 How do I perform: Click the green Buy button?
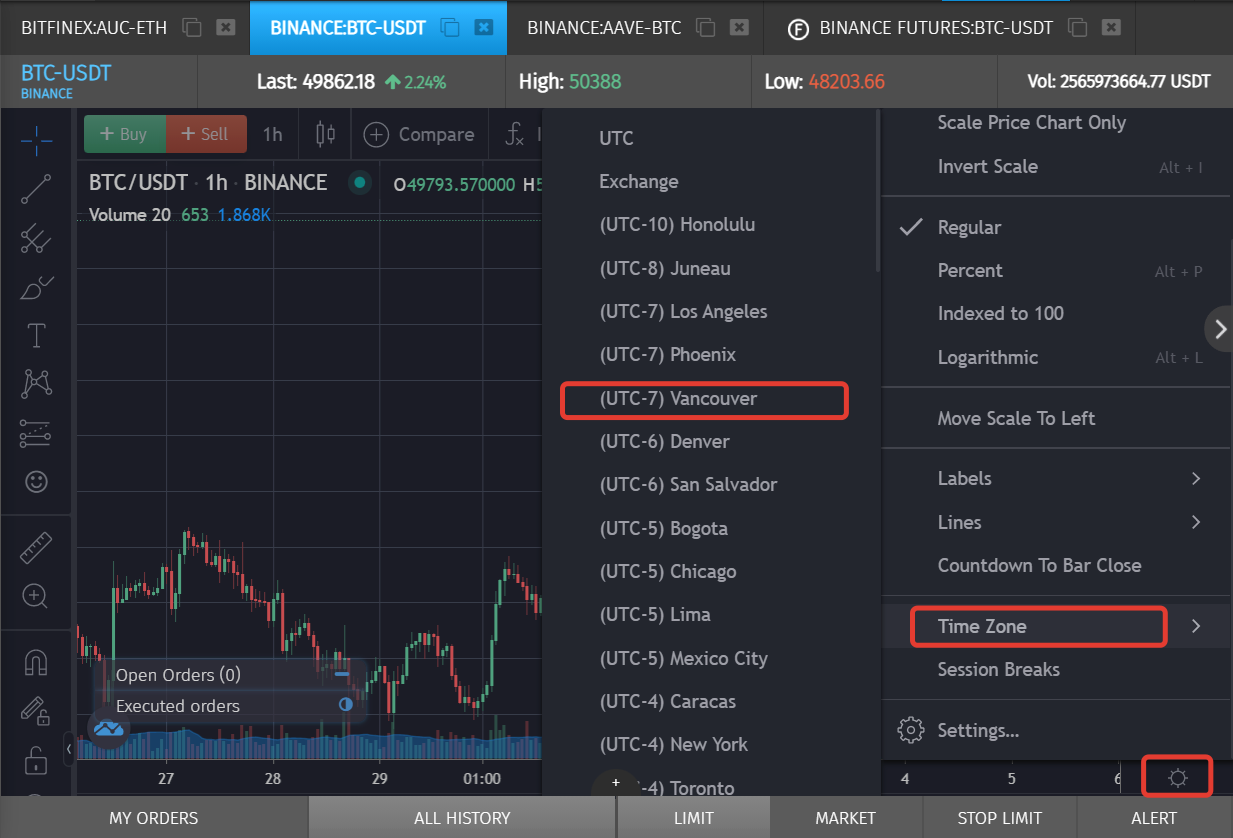coord(124,134)
